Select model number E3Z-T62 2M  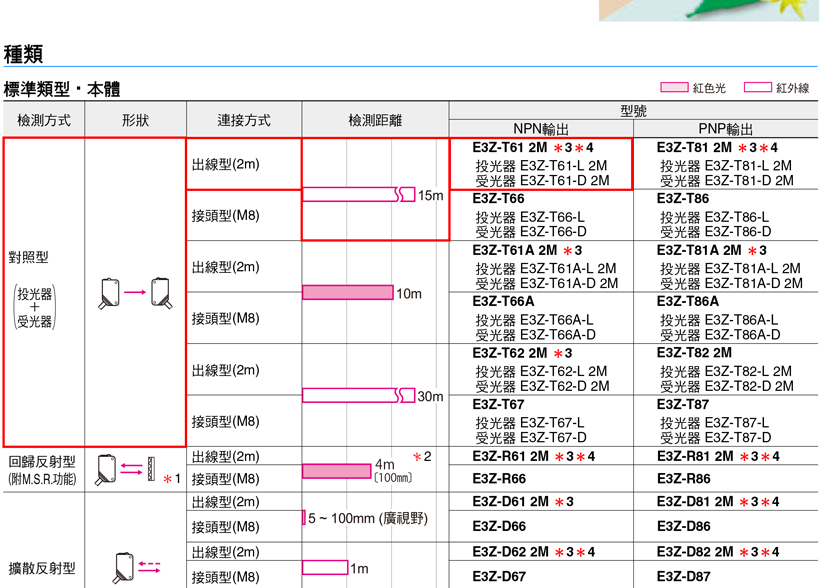(x=510, y=353)
